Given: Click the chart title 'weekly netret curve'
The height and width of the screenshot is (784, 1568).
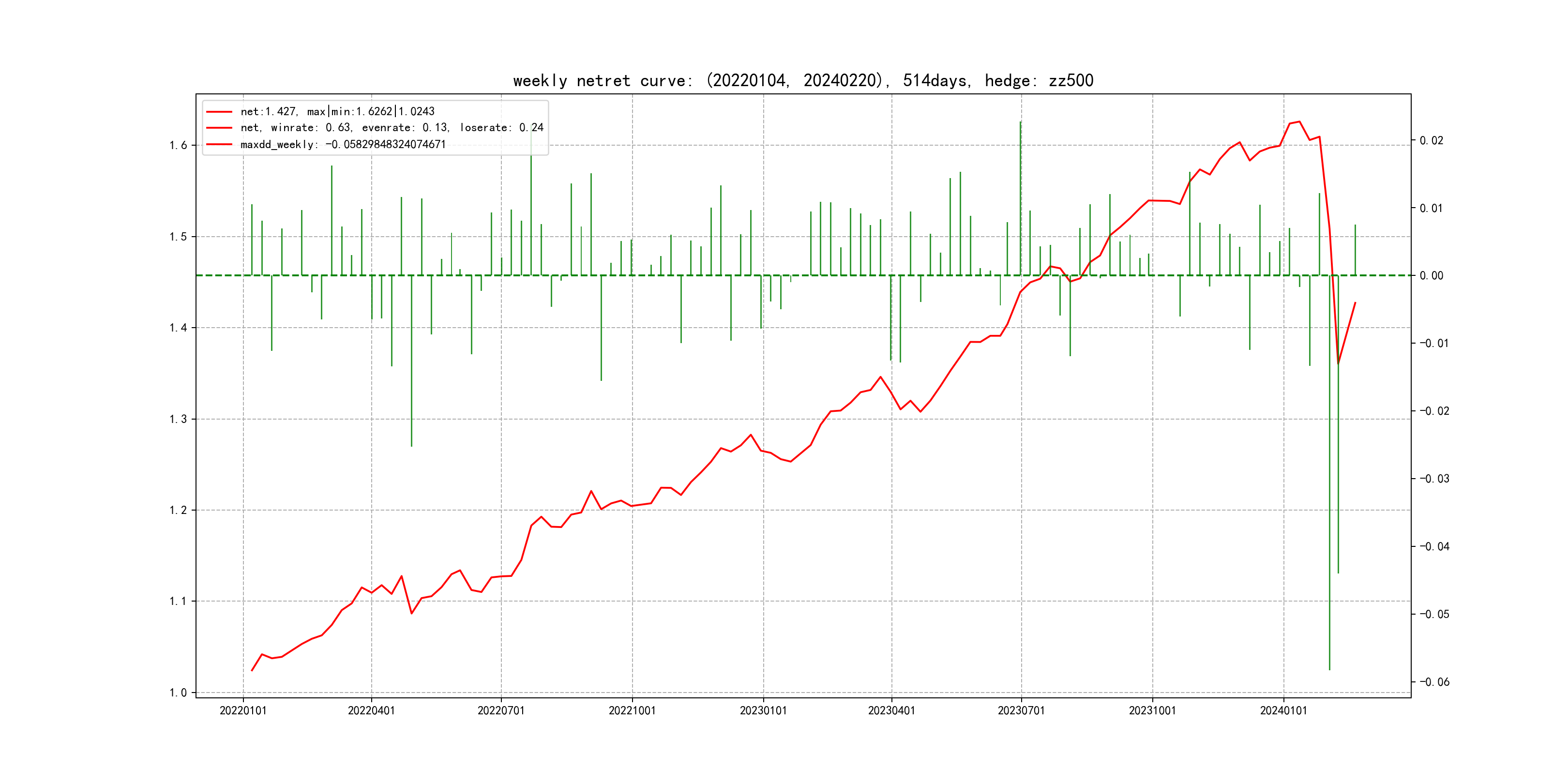Looking at the screenshot, I should (803, 80).
